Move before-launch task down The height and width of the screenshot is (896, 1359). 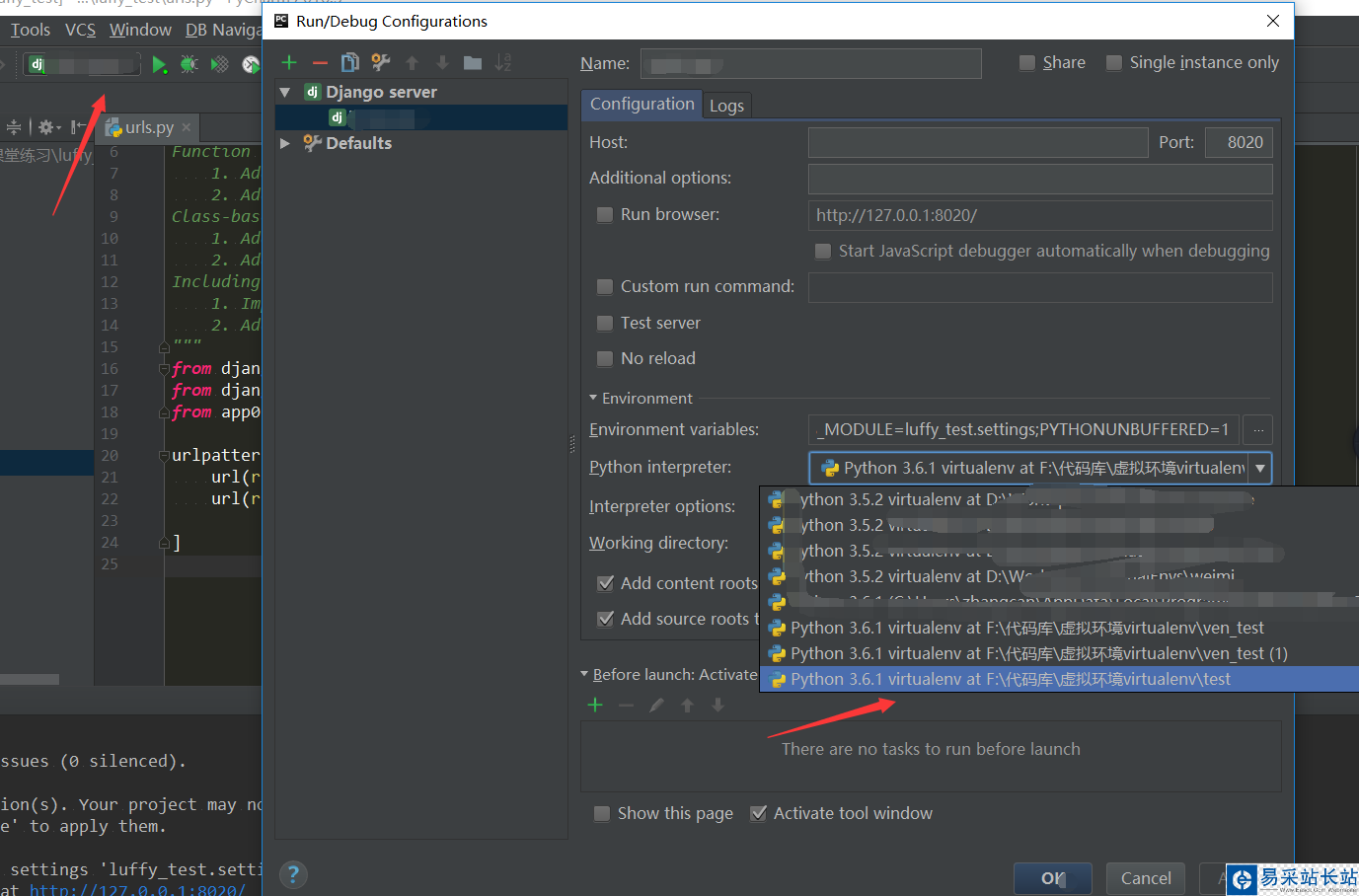pyautogui.click(x=717, y=705)
